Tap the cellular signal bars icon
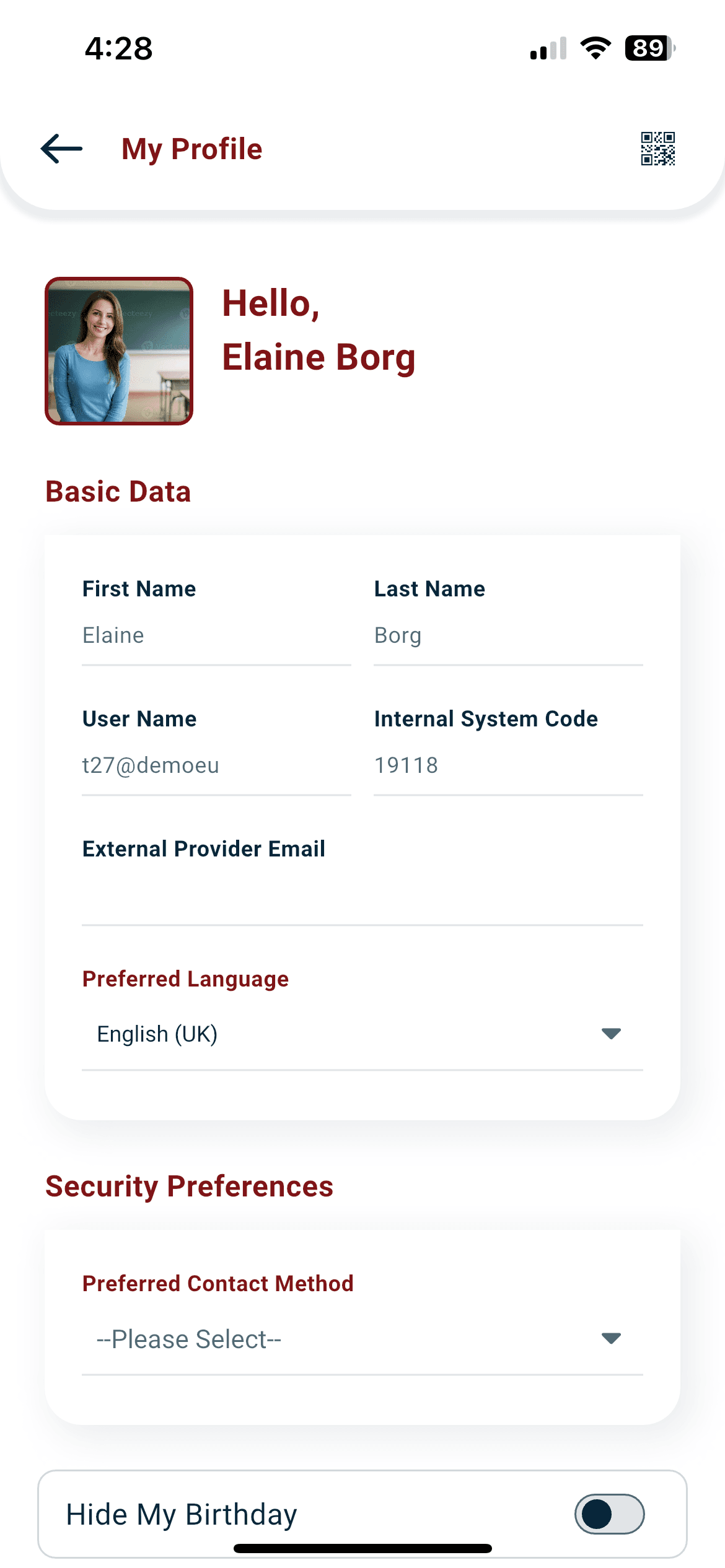The height and width of the screenshot is (1568, 725). pyautogui.click(x=548, y=48)
